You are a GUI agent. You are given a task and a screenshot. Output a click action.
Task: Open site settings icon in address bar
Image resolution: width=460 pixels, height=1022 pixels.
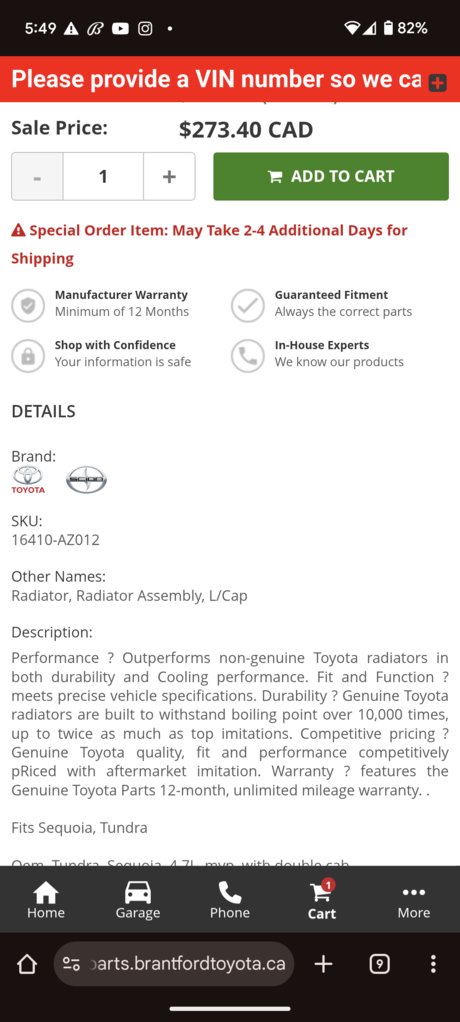click(x=71, y=964)
